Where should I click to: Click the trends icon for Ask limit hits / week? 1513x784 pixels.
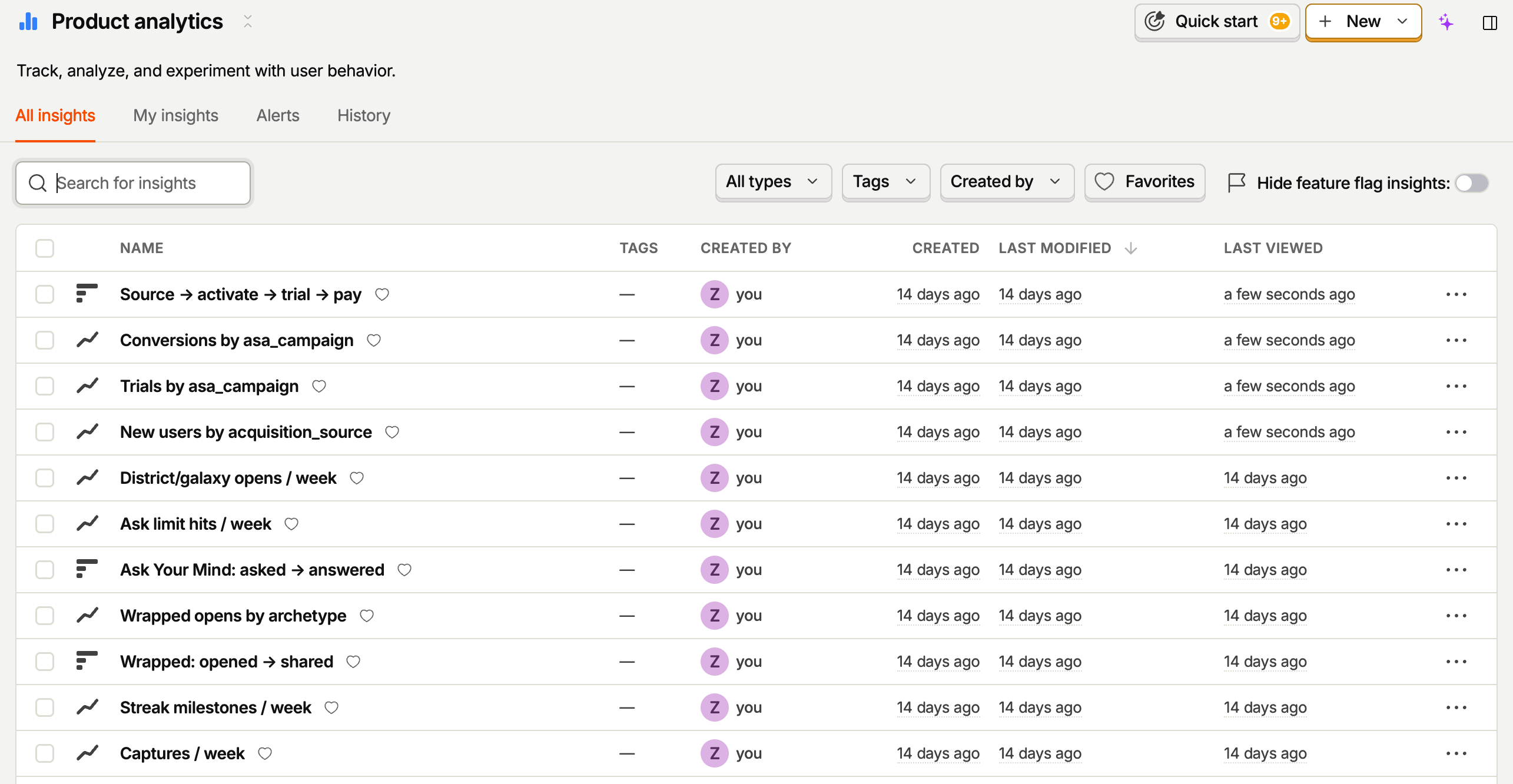tap(87, 523)
